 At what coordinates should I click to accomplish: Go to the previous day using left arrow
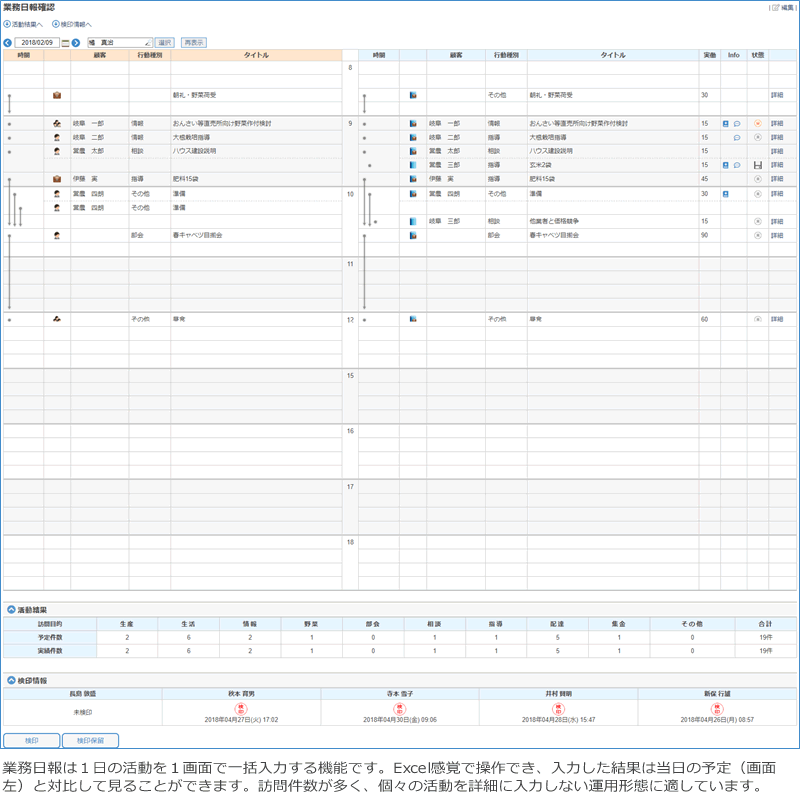[x=8, y=43]
